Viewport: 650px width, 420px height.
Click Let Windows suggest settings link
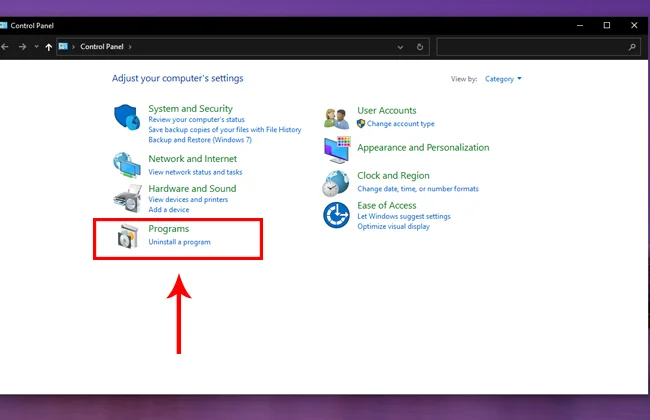[x=404, y=216]
